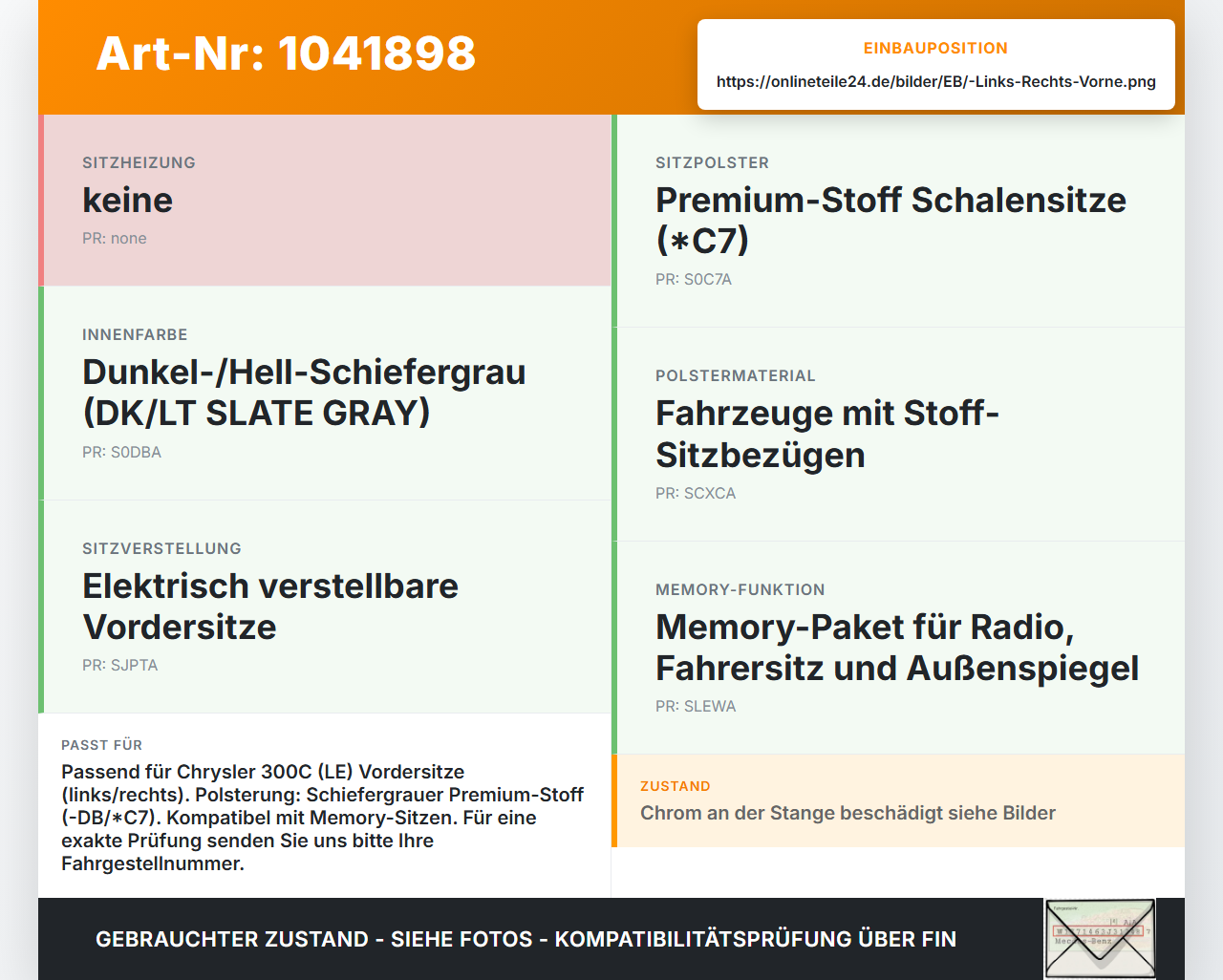
Task: Select 'Fahrzeuge mit Stoff-Sitzbezügen' value
Action: [x=827, y=434]
